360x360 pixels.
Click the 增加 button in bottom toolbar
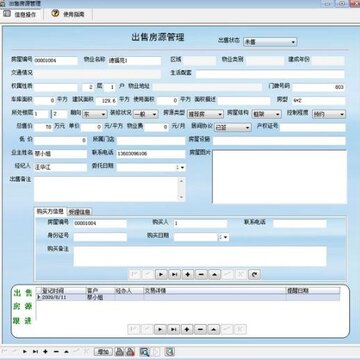point(103,351)
